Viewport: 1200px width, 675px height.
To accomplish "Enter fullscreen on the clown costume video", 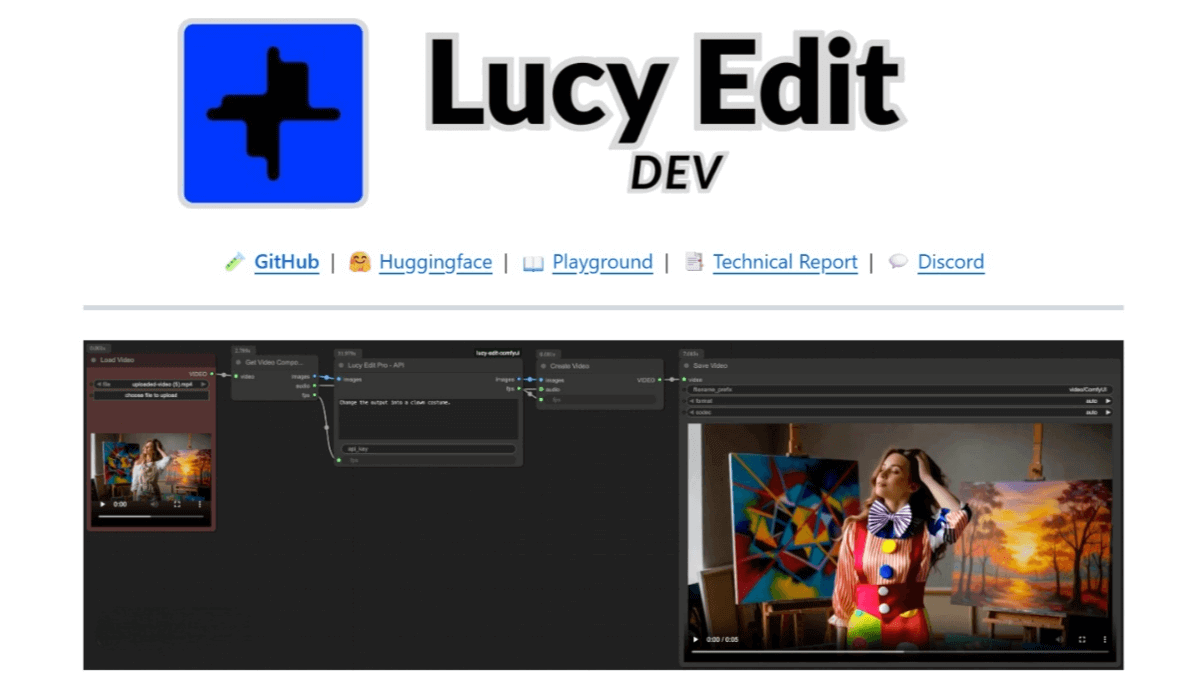I will point(1083,637).
